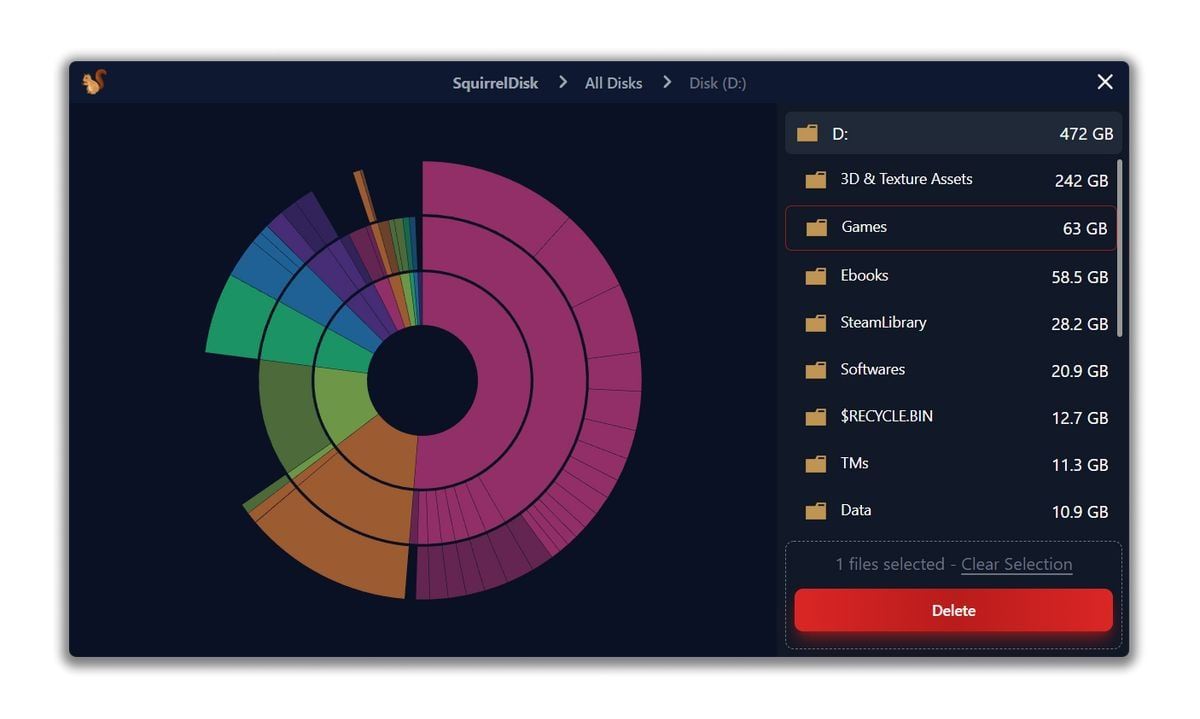Click the 472 GB size value
The image size is (1200, 719).
click(1086, 134)
